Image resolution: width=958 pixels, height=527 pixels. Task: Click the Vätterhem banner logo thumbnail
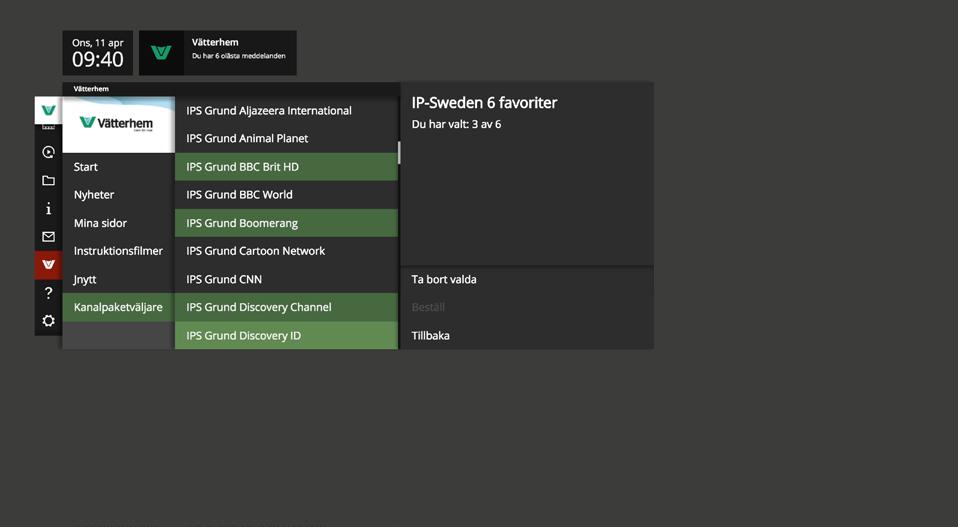click(x=119, y=125)
